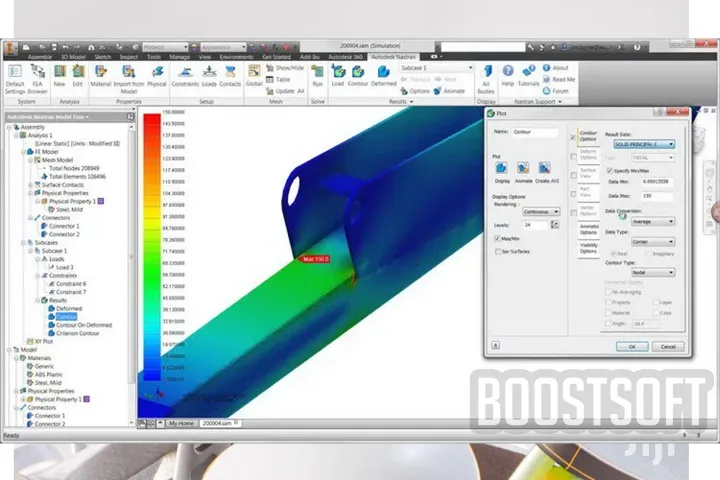Click the Deformed results icon

point(383,76)
